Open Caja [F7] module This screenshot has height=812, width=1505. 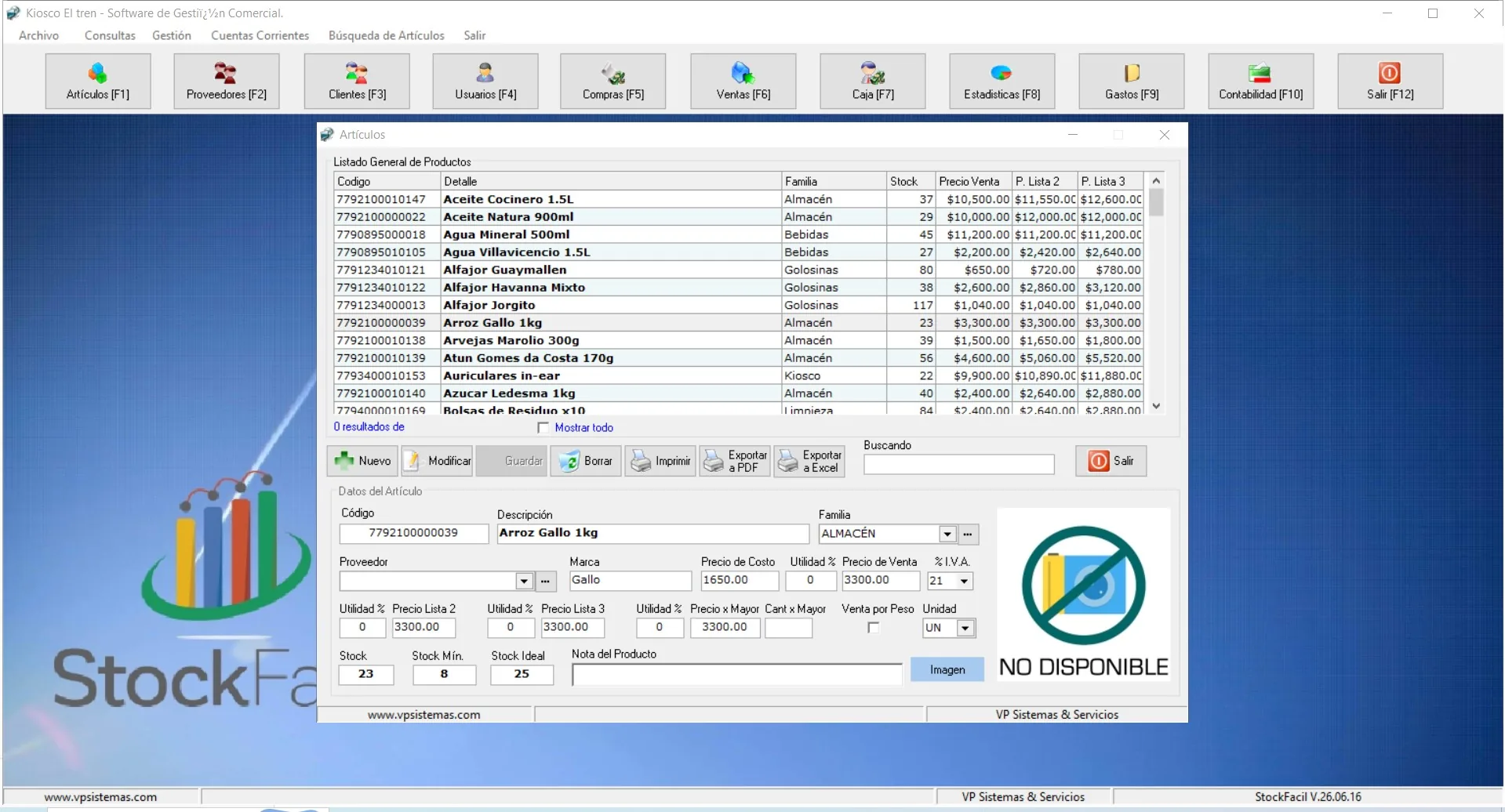[x=873, y=82]
